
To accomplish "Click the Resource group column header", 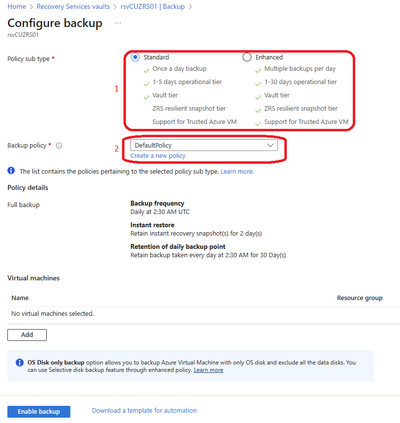I will pos(360,298).
